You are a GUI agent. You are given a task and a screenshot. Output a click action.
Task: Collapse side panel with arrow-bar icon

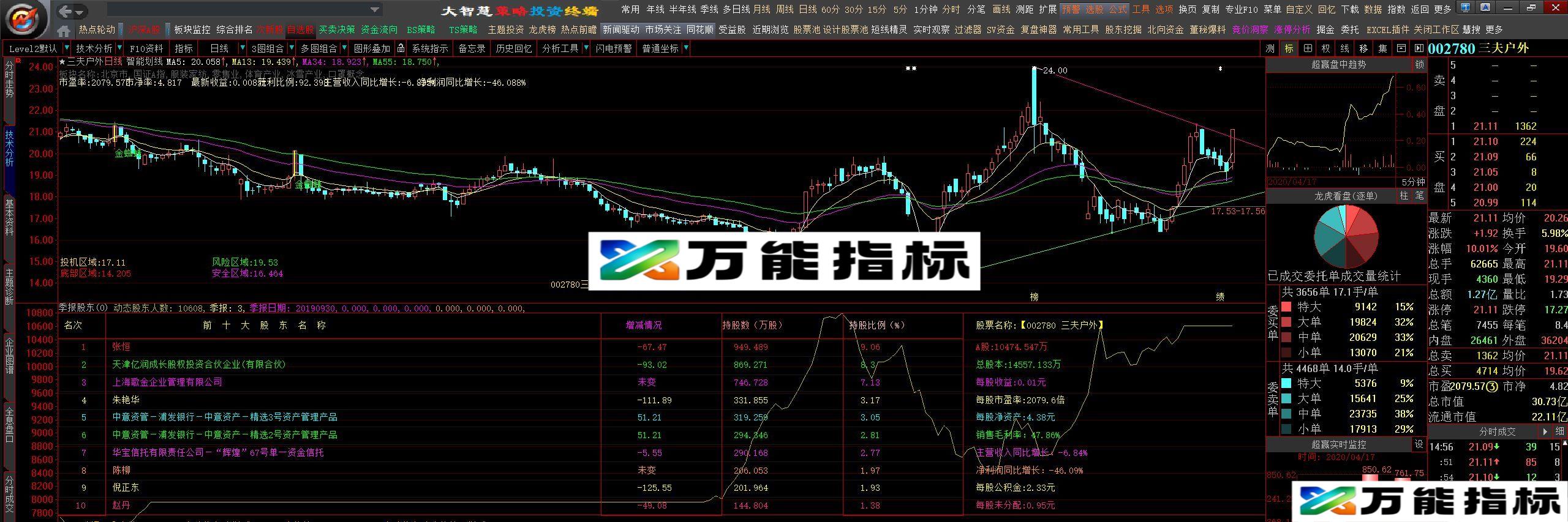[x=1419, y=48]
